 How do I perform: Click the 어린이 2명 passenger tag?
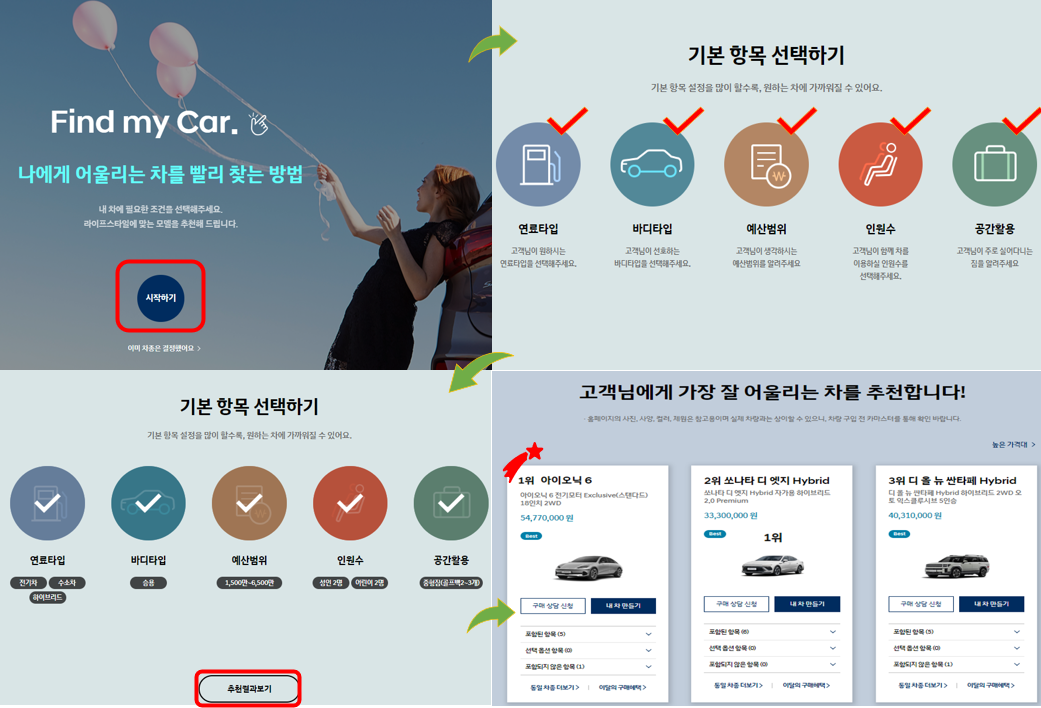coord(370,582)
